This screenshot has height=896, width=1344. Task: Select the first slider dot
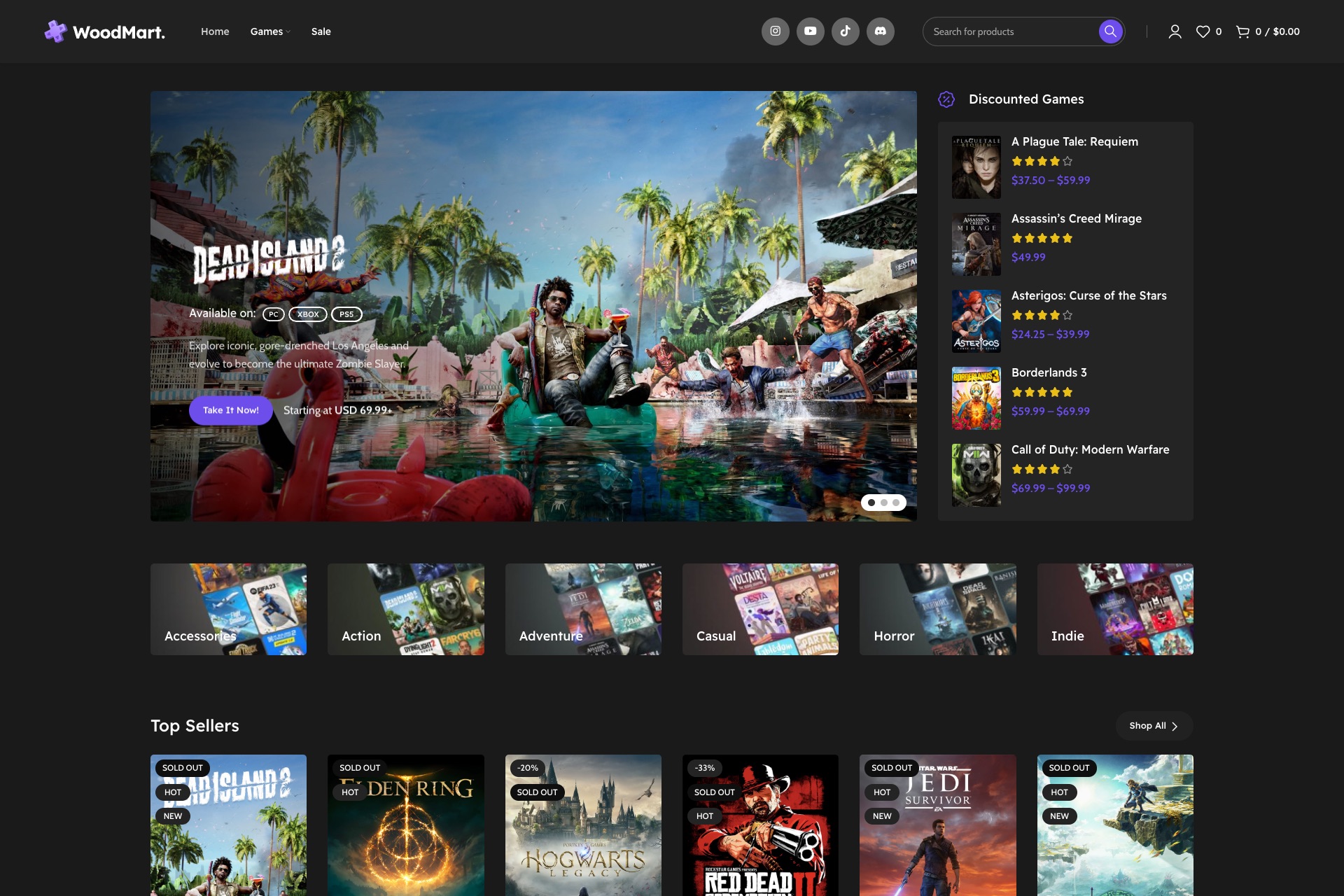pyautogui.click(x=871, y=503)
